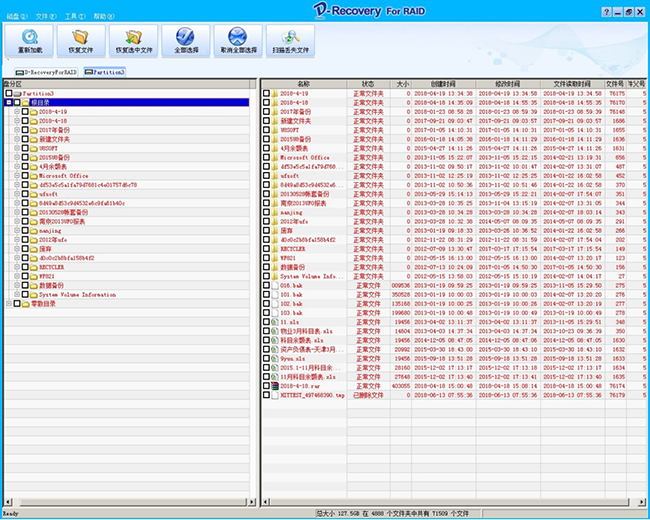Click the nanjing folder icon in the file list
The height and width of the screenshot is (520, 650).
(274, 212)
